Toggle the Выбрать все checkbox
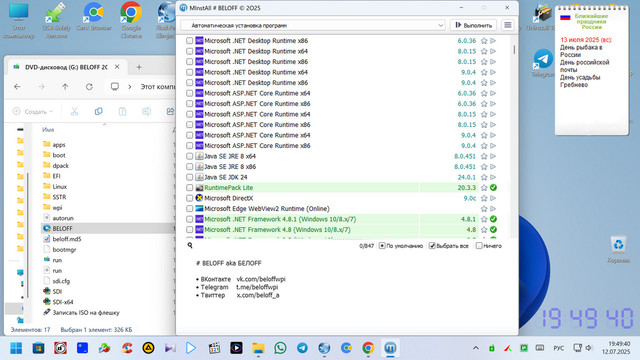The width and height of the screenshot is (640, 360). (x=432, y=246)
